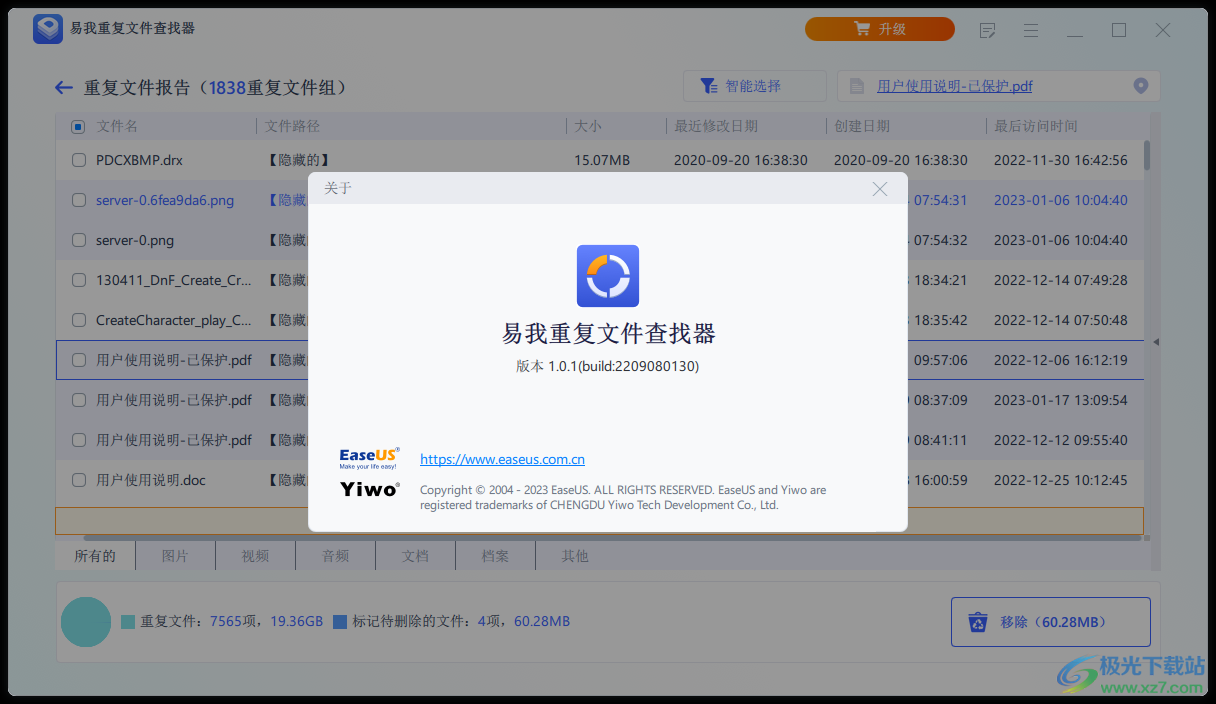Switch to the 音频 (Audio) tab
The image size is (1216, 704).
pos(335,556)
